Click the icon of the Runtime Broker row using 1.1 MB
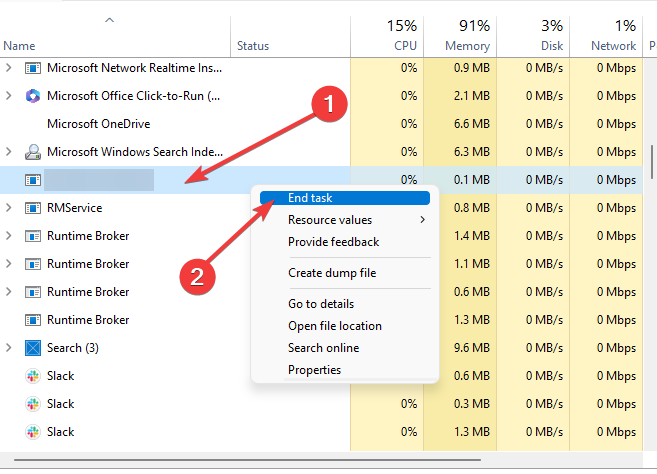Screen dimensions: 657x474 point(33,264)
